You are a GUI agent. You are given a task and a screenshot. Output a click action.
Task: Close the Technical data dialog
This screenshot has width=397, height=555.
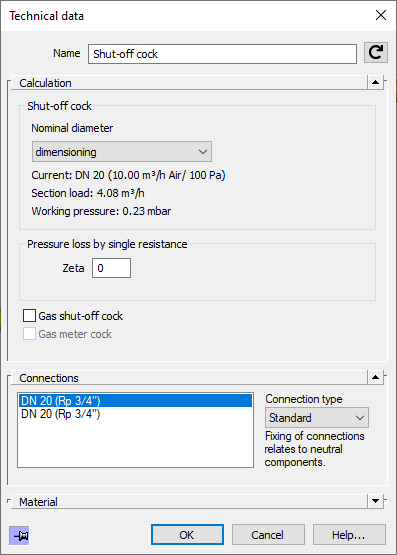pyautogui.click(x=381, y=15)
